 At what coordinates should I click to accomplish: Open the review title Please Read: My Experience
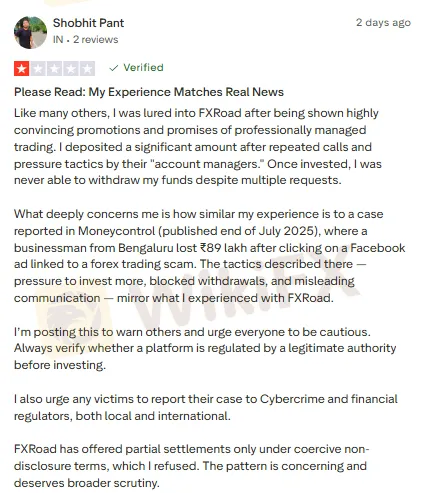[149, 92]
